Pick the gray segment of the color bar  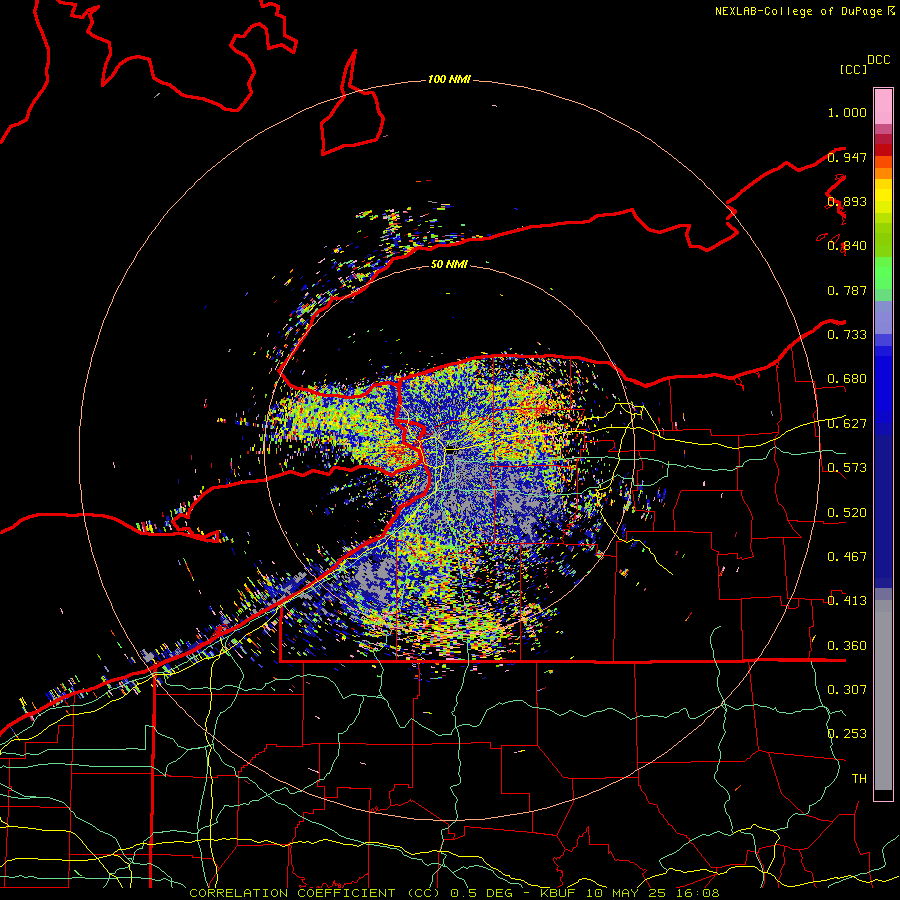(883, 695)
